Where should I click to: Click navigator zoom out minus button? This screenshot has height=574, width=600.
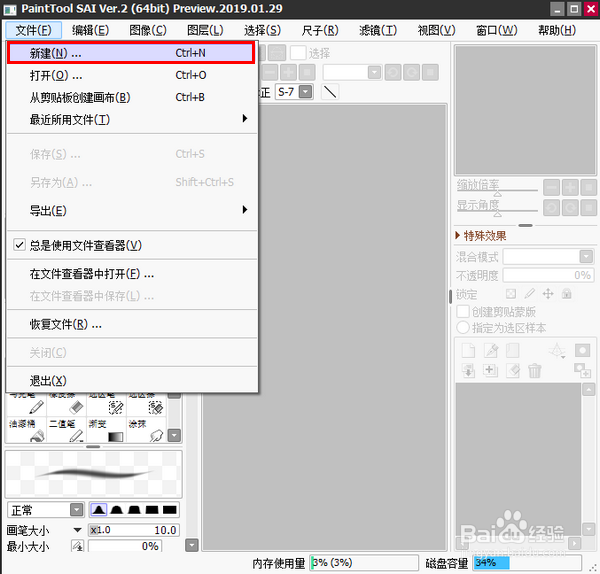551,188
